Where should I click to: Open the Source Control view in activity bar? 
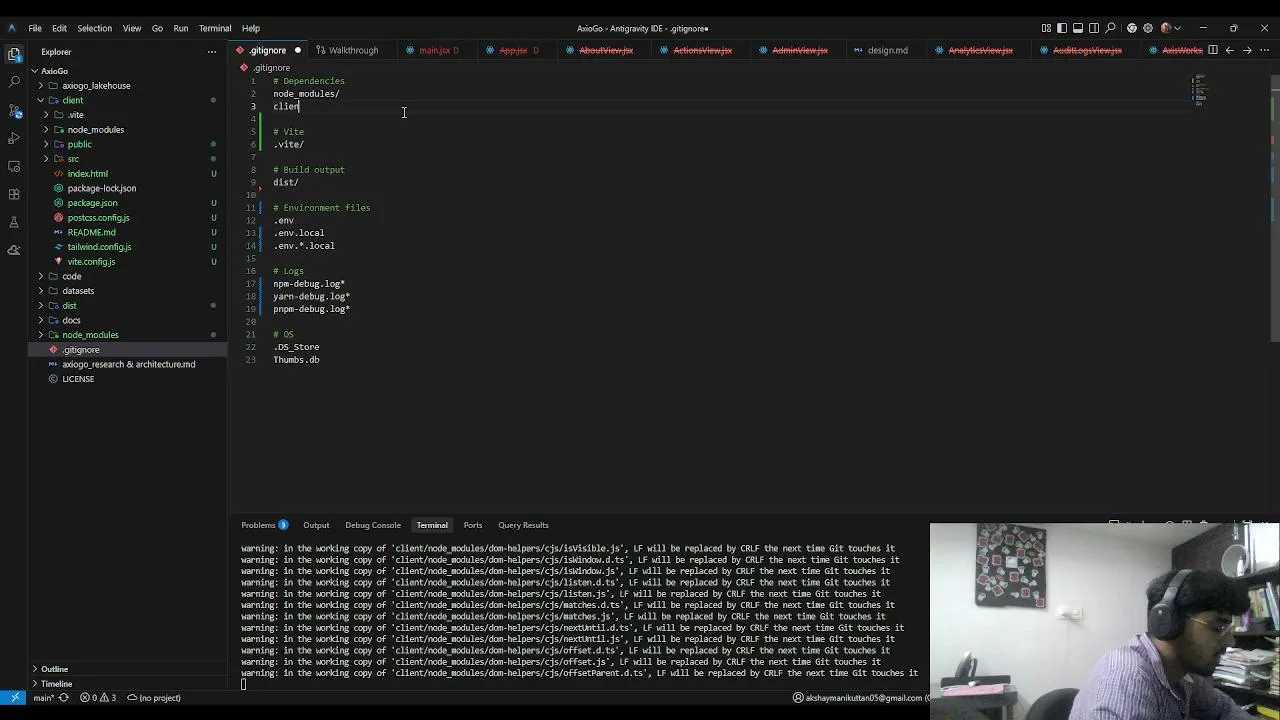(14, 109)
